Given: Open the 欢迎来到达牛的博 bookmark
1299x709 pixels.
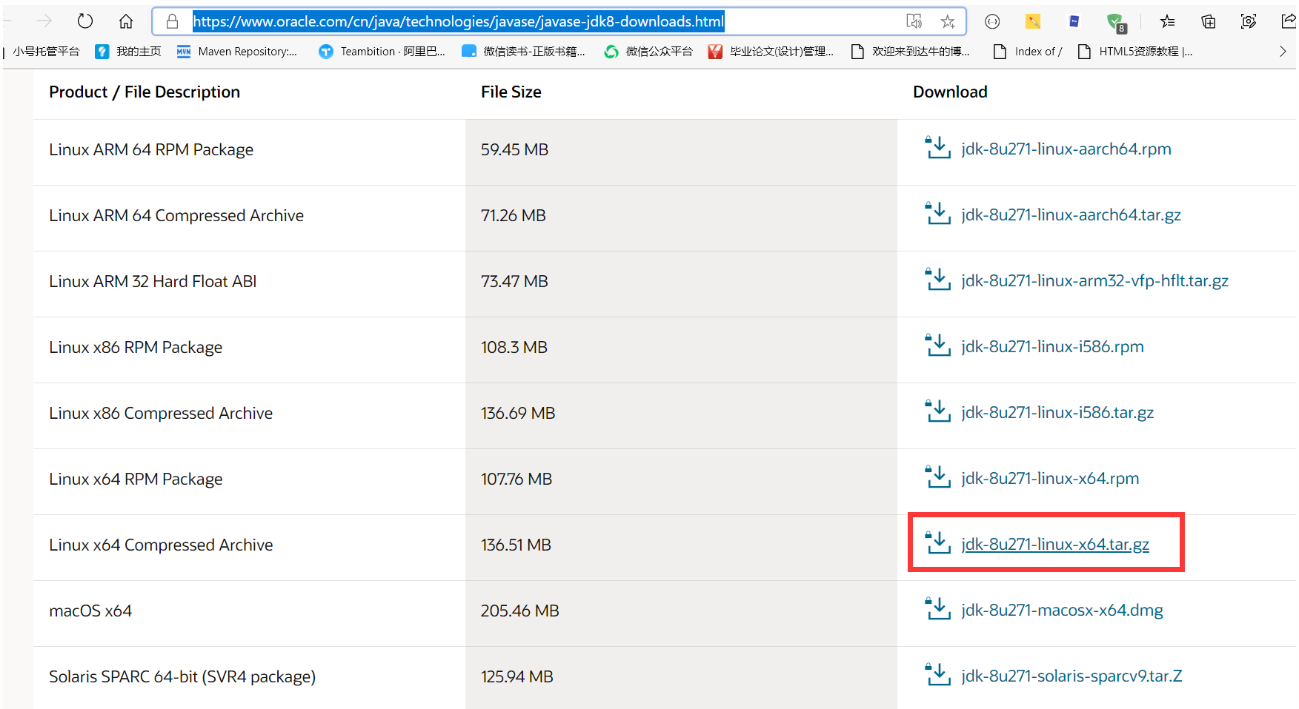Looking at the screenshot, I should tap(910, 52).
